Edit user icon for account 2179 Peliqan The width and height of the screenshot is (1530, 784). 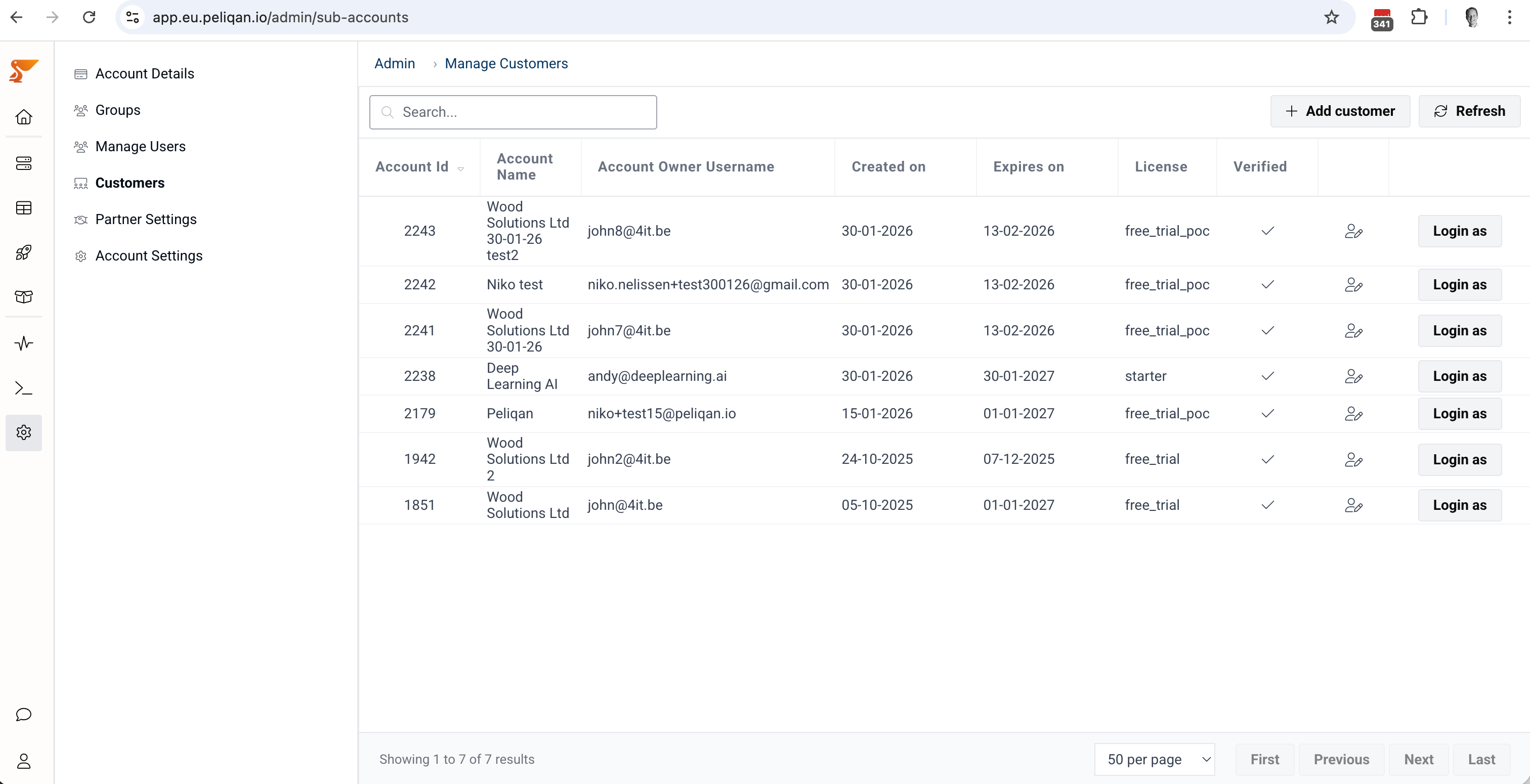click(1353, 413)
